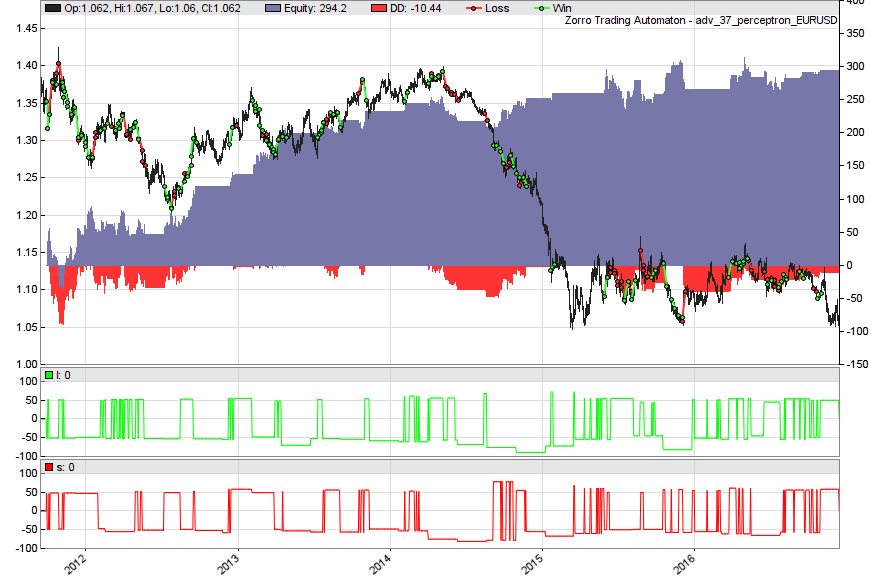Click the blue Equity legend swatch
879x585 pixels.
272,8
